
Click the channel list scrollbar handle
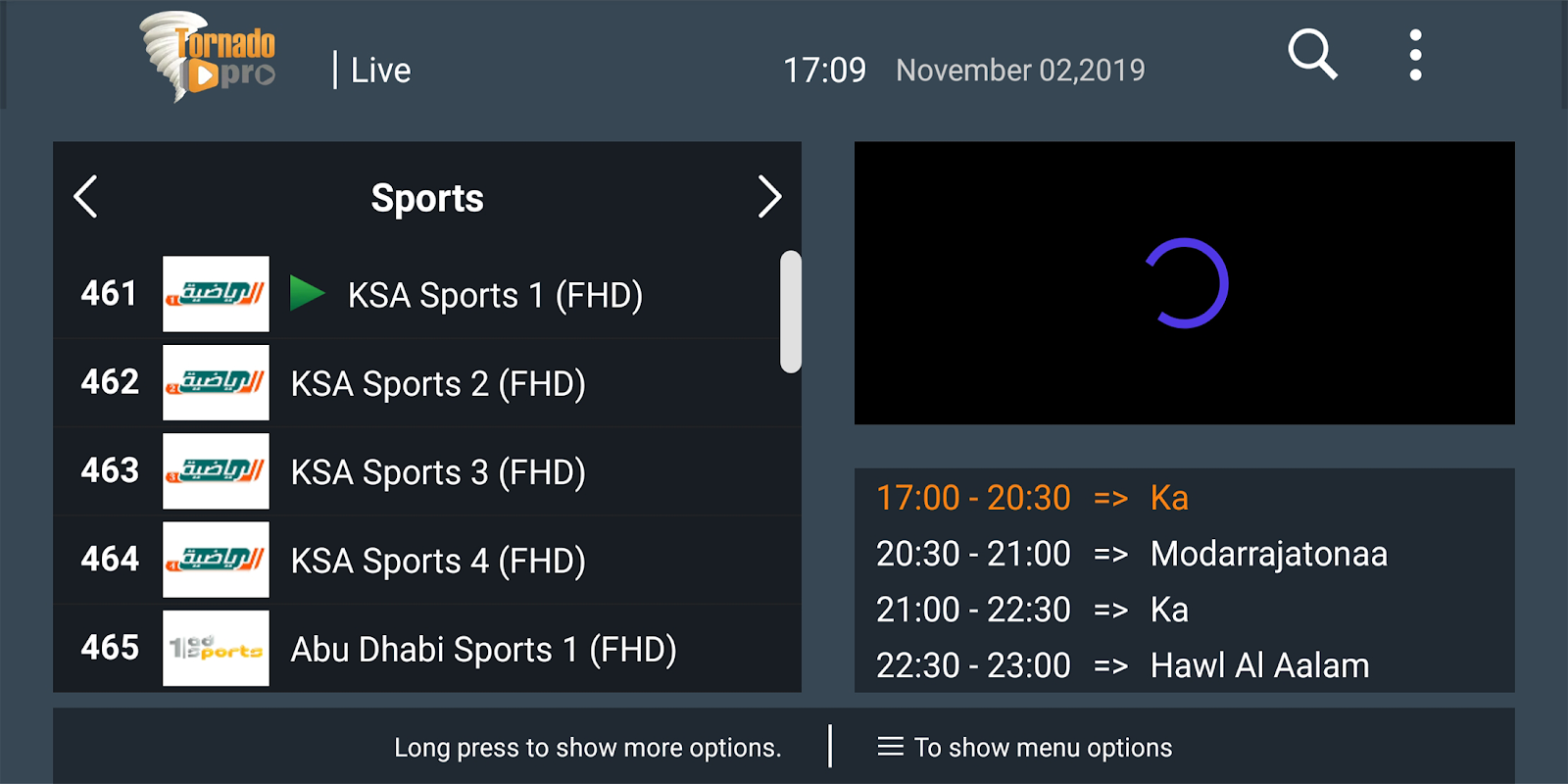coord(790,312)
